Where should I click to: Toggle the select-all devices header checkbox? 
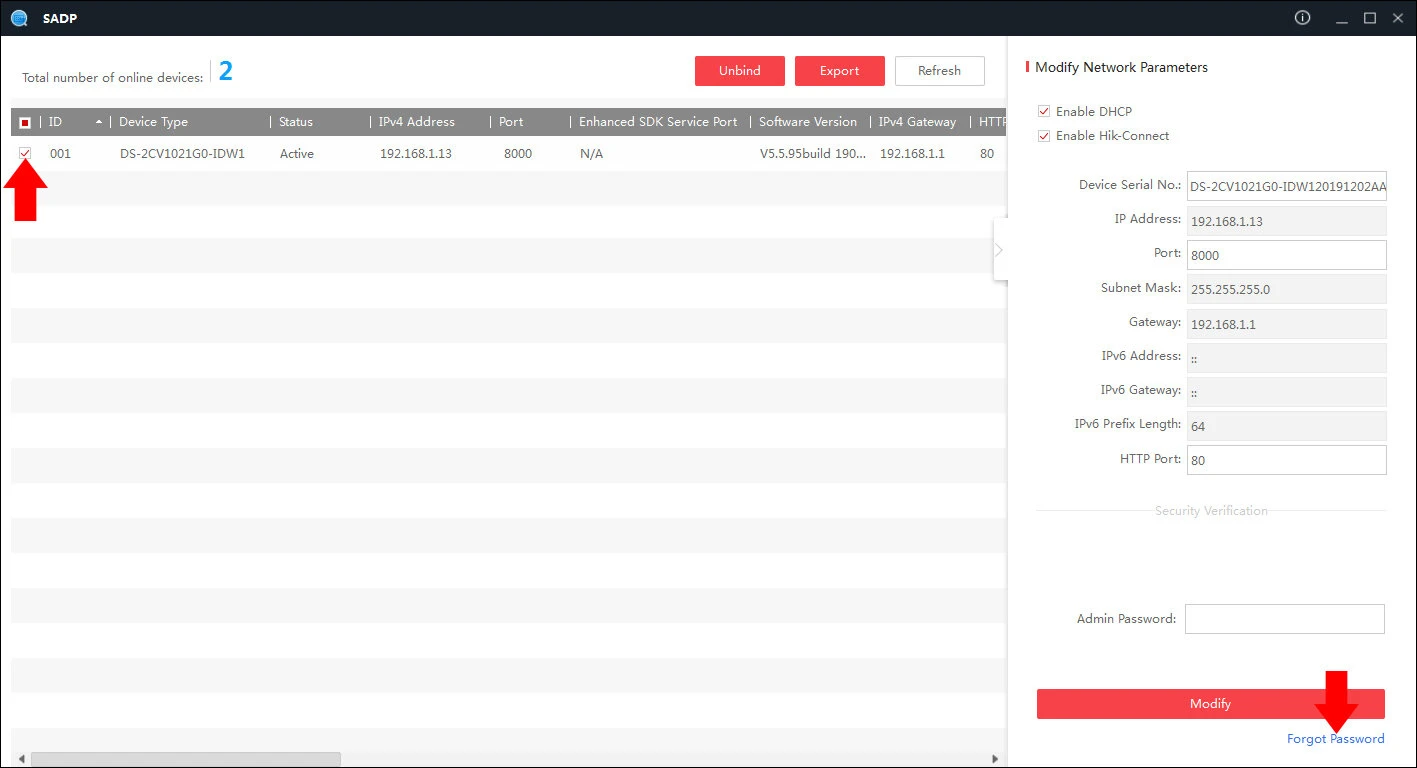25,122
